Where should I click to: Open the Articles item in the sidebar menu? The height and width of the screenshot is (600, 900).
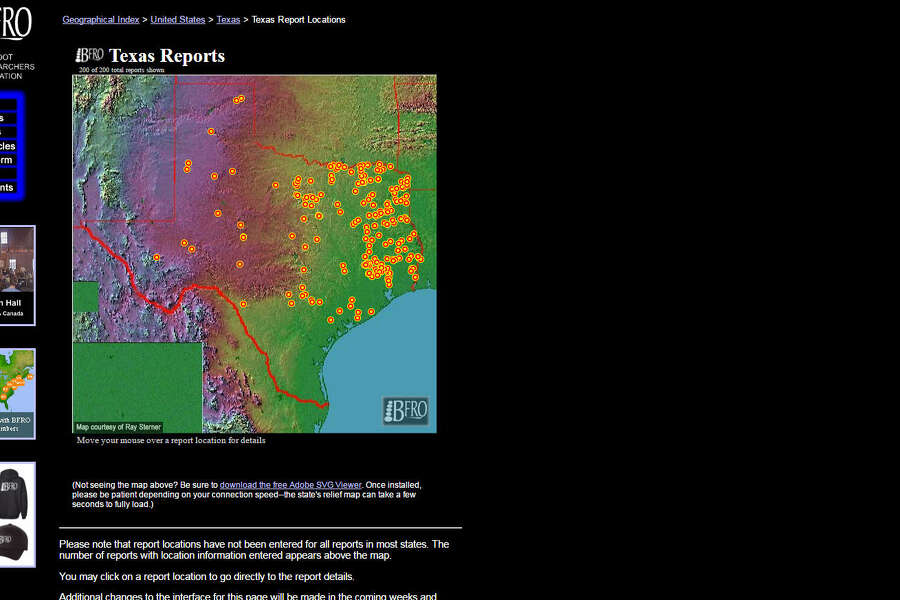pyautogui.click(x=8, y=146)
